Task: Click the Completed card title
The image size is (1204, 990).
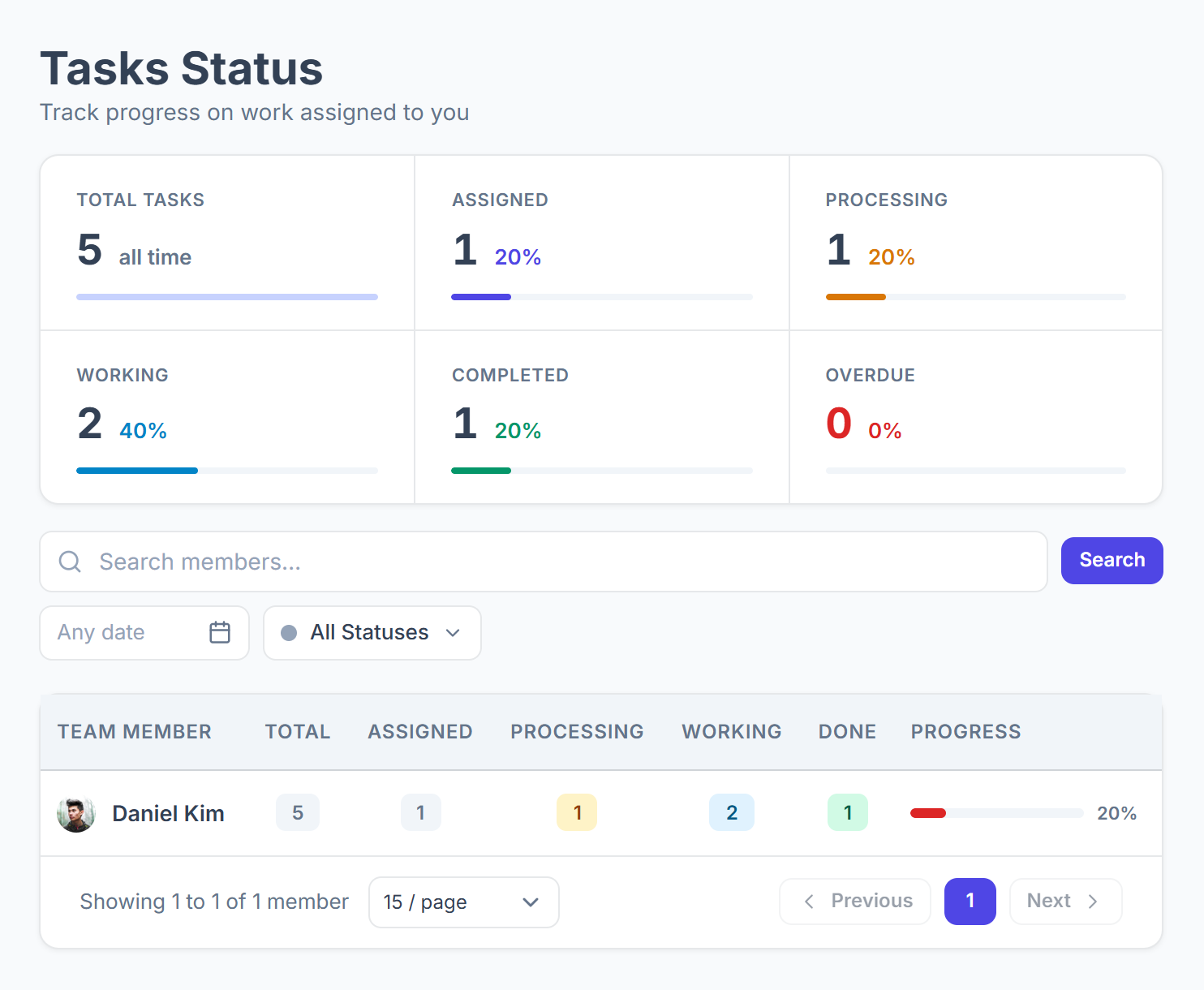Action: click(x=510, y=375)
